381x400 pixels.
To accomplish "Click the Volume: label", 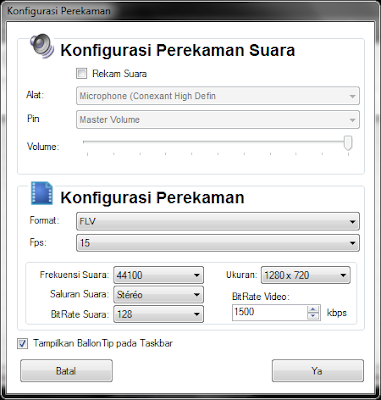I will click(43, 147).
